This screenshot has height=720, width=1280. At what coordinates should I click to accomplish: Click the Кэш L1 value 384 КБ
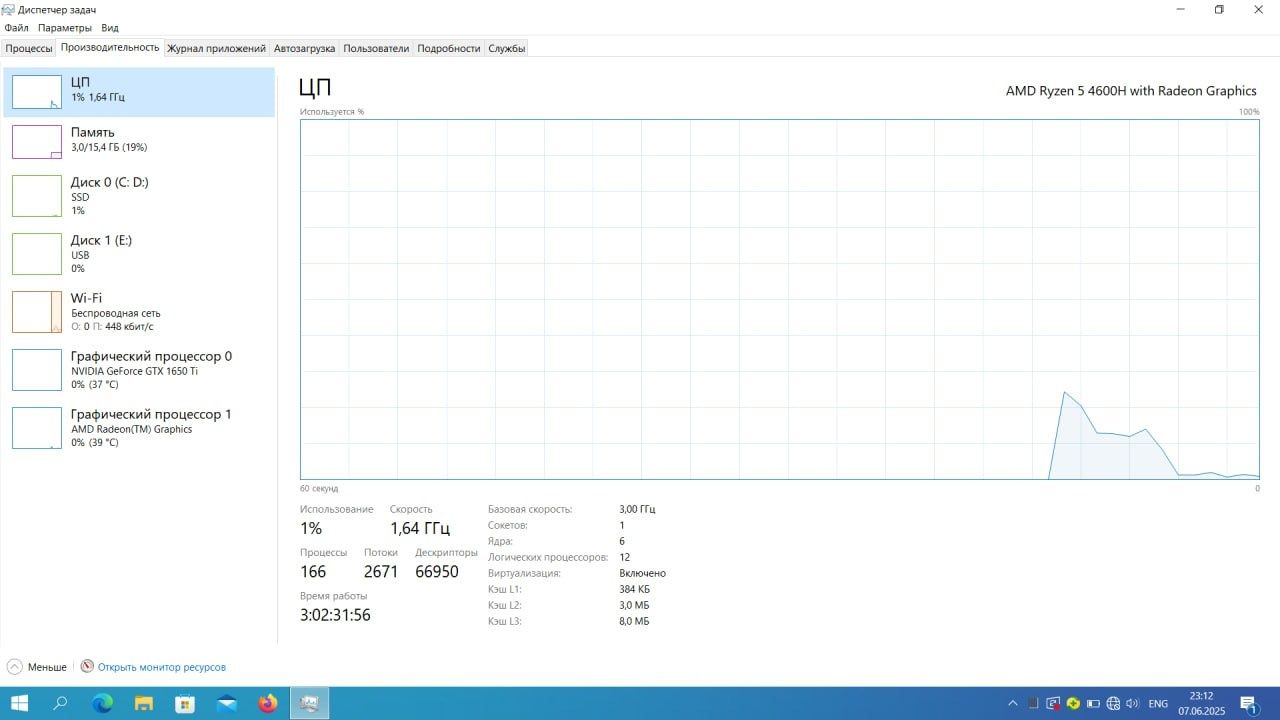(x=634, y=589)
